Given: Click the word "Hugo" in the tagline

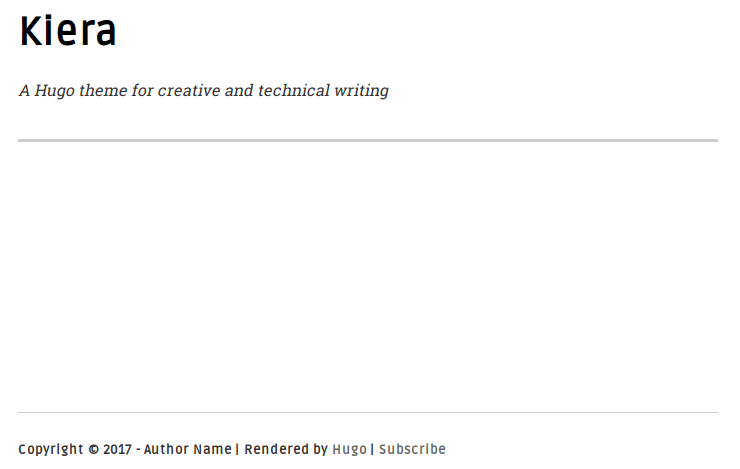Looking at the screenshot, I should click(x=54, y=91).
